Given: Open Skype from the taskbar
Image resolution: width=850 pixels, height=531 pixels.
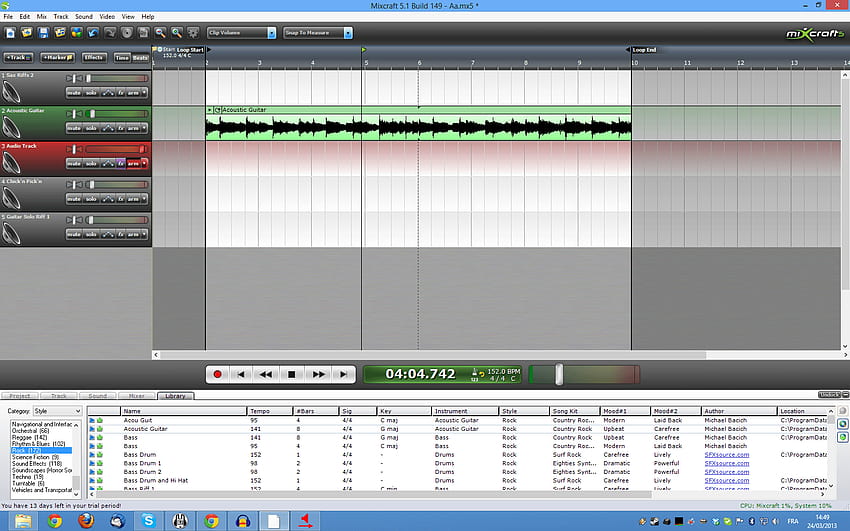Looking at the screenshot, I should [x=149, y=521].
